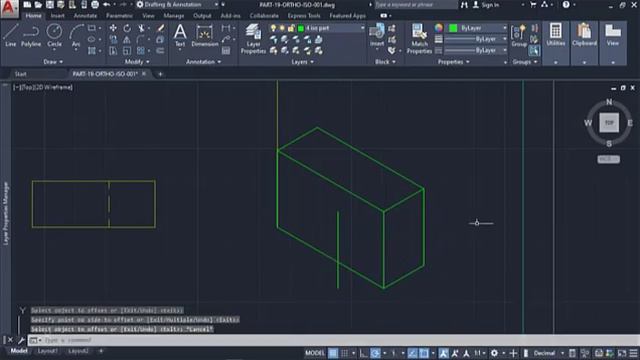Select the Line tool
The height and width of the screenshot is (360, 640).
point(11,35)
